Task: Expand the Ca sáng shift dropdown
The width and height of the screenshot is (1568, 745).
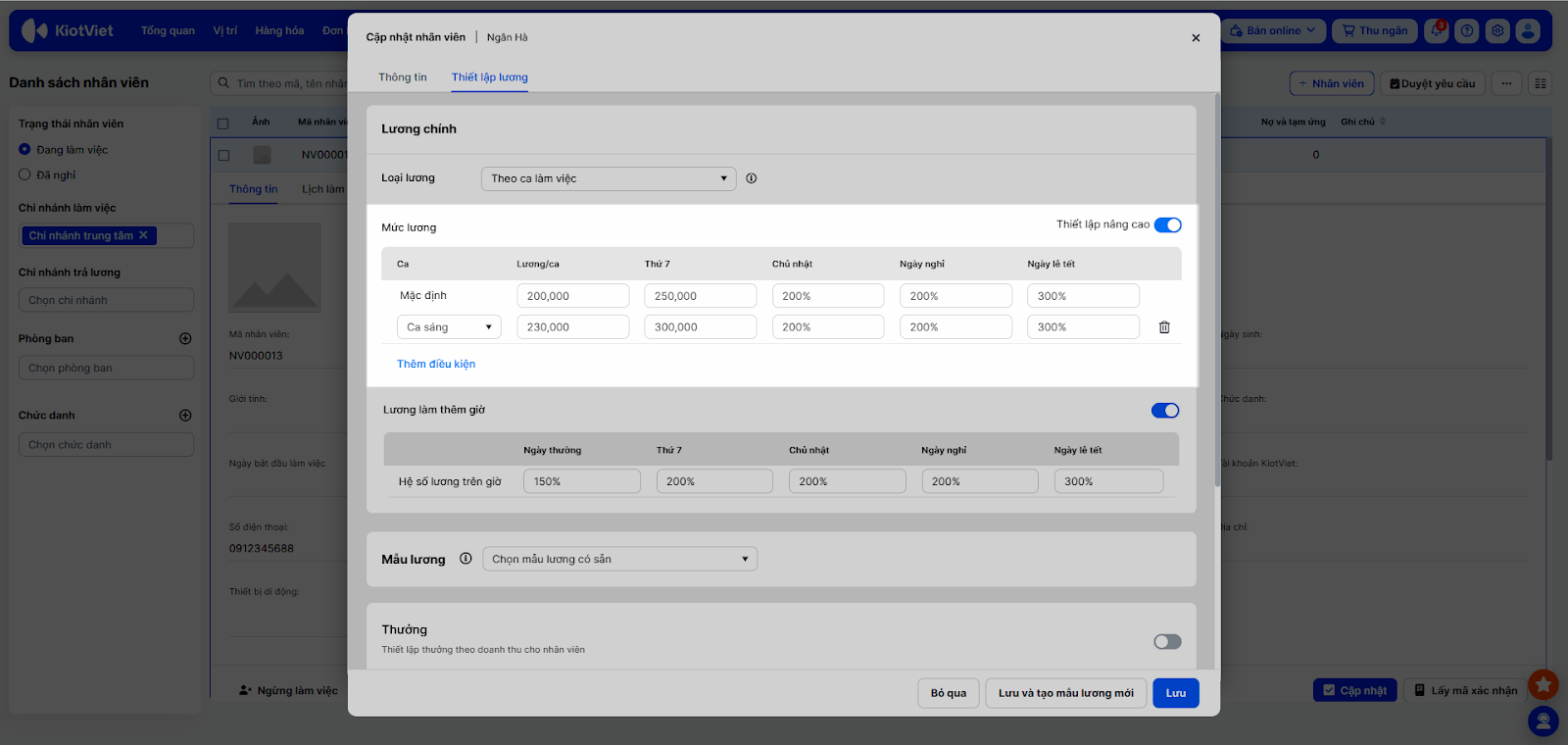Action: [449, 327]
